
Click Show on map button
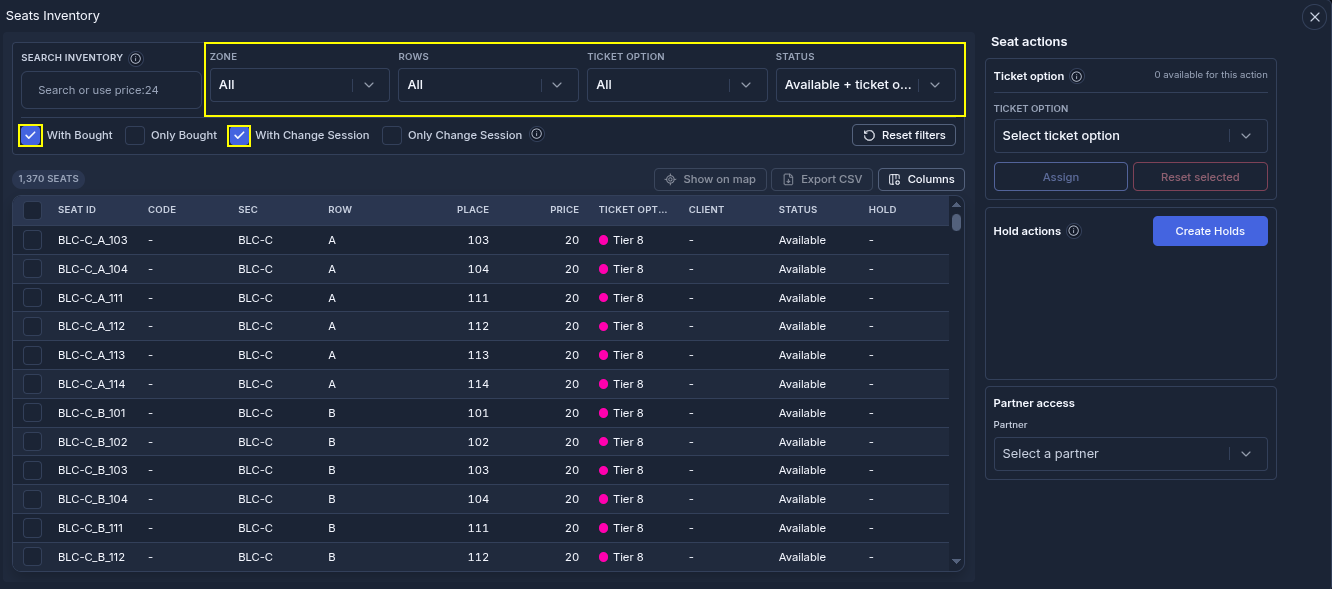710,179
